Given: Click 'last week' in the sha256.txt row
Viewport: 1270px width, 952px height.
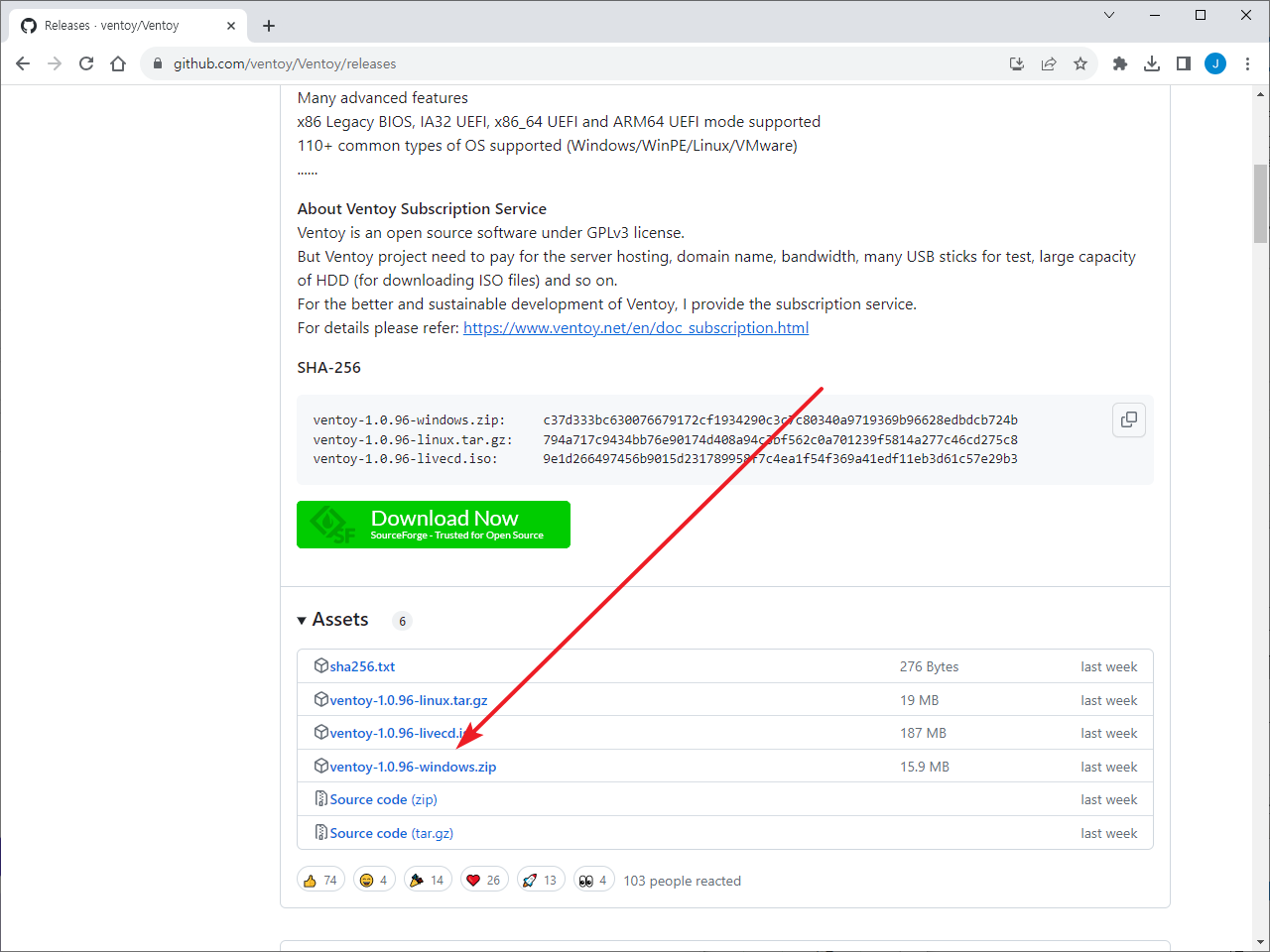Looking at the screenshot, I should coord(1109,666).
